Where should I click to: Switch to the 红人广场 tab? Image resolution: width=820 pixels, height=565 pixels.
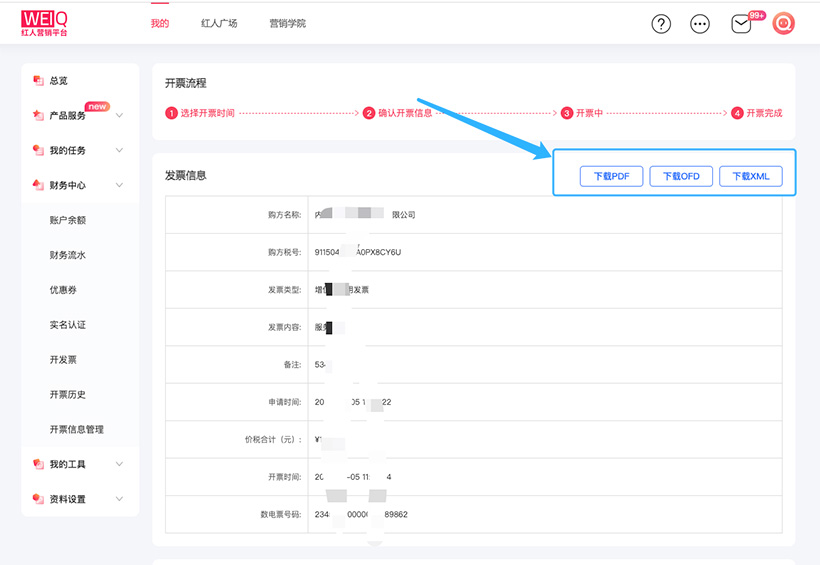click(219, 24)
